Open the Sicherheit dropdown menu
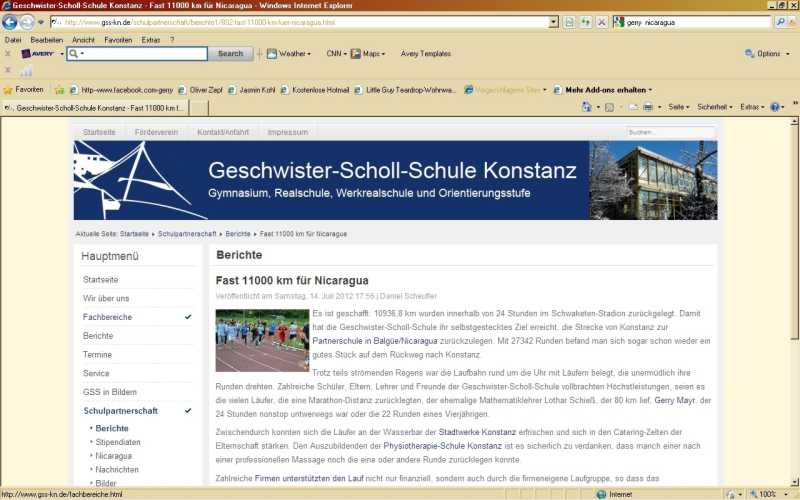Screen dimensions: 800x500 pyautogui.click(x=714, y=107)
